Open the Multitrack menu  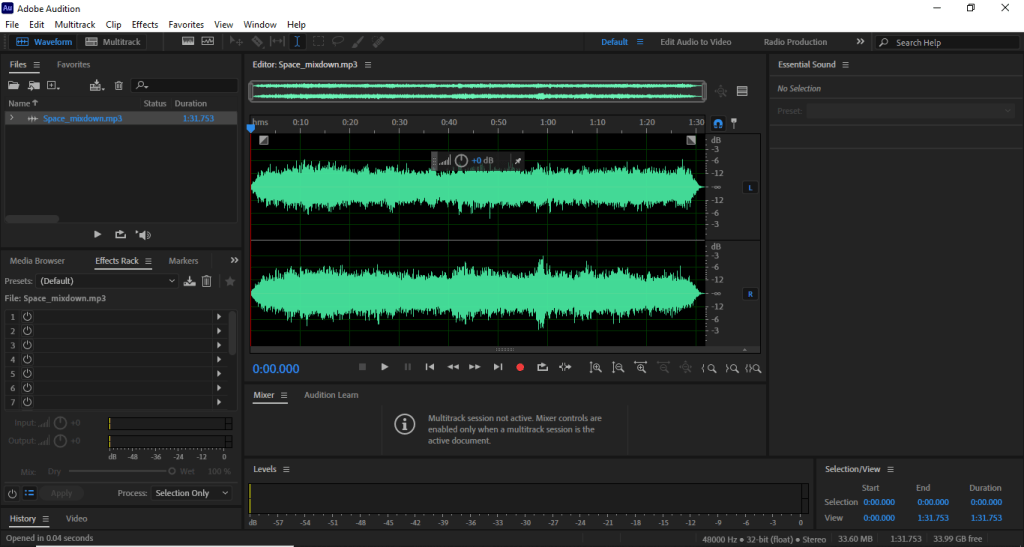(x=75, y=24)
